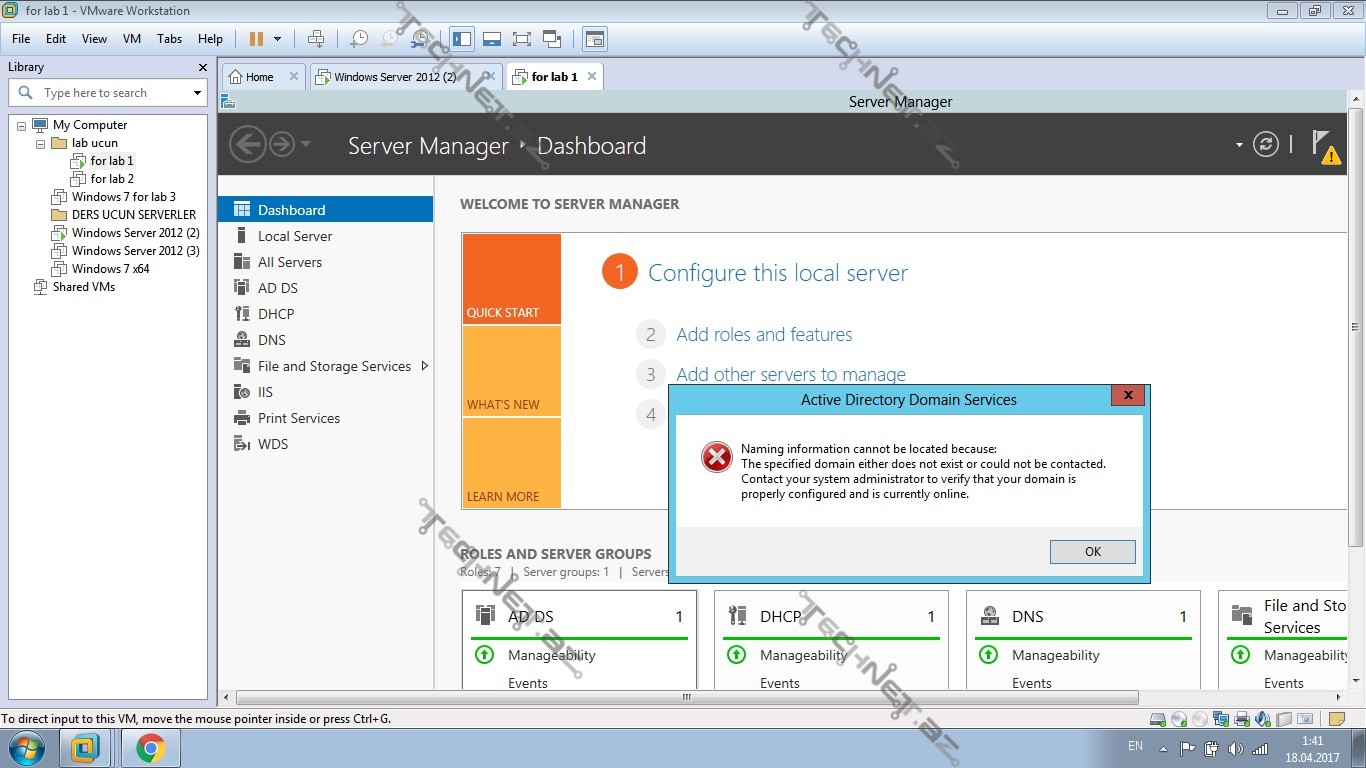
Task: Take a snapshot of this virtual machine
Action: click(x=358, y=39)
